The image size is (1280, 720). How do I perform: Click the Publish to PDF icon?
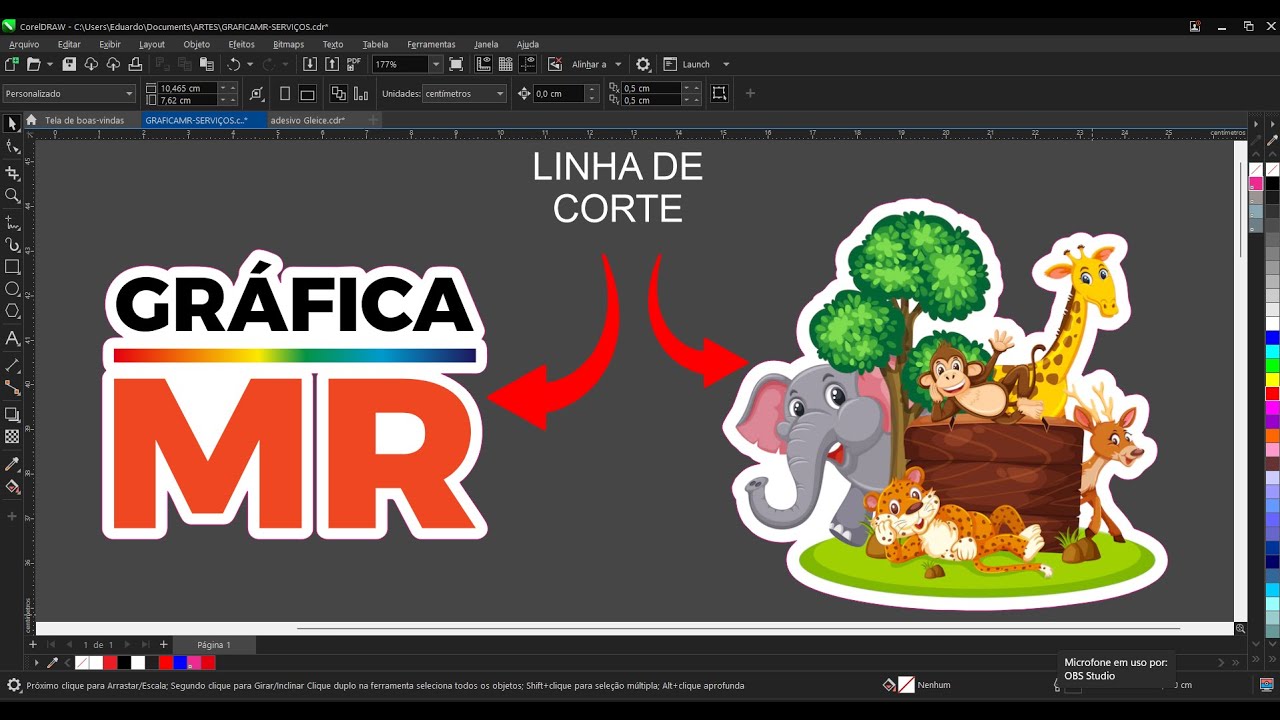point(354,64)
